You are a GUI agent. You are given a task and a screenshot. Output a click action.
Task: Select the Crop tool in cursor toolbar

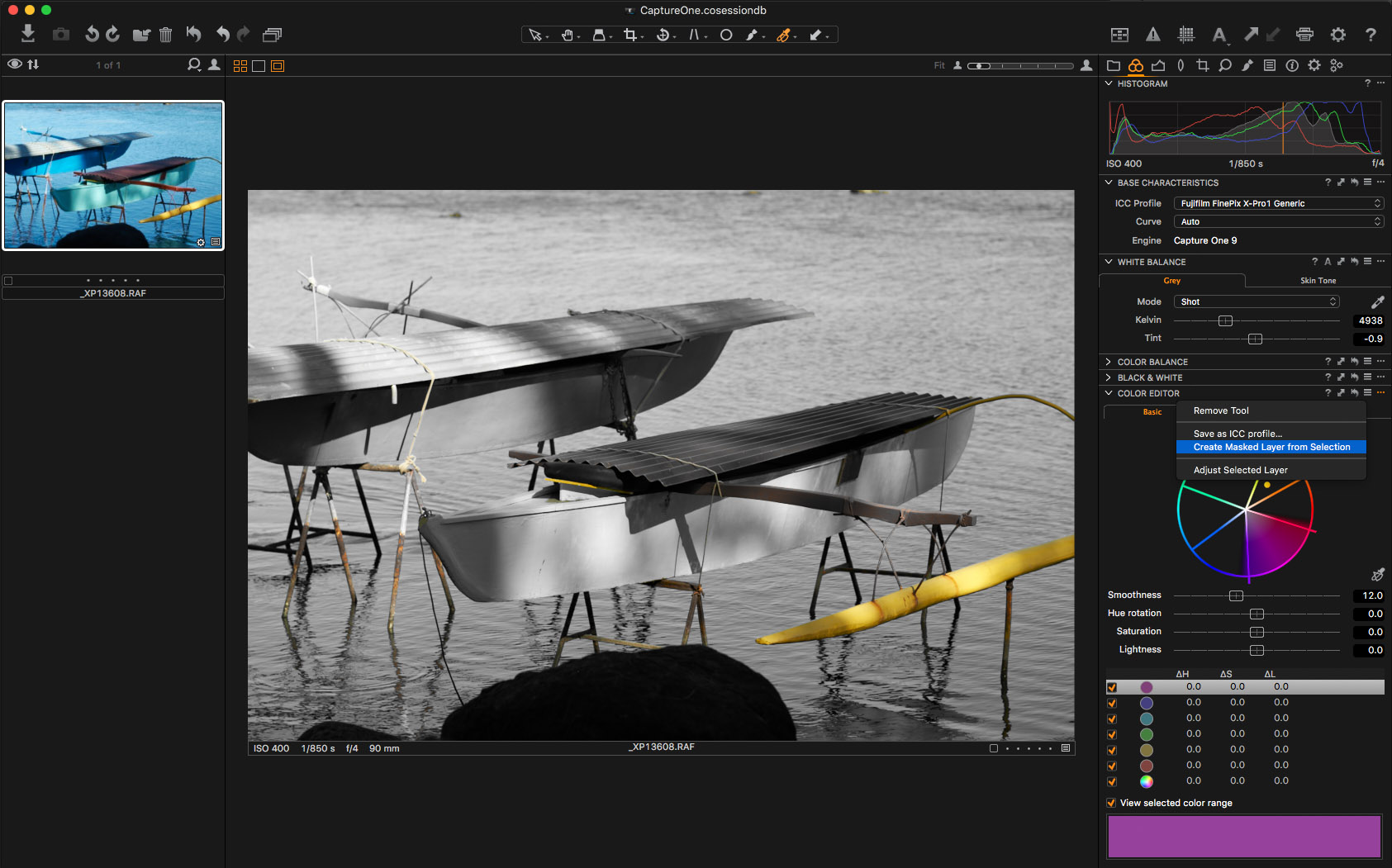(630, 35)
